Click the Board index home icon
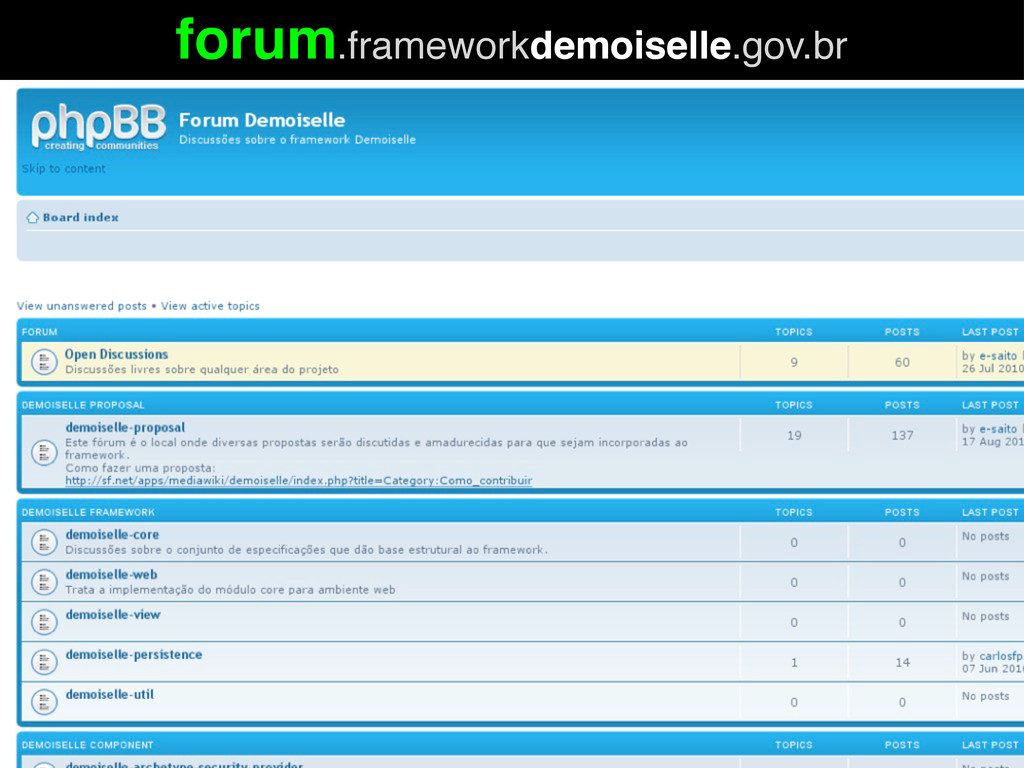 [x=33, y=217]
